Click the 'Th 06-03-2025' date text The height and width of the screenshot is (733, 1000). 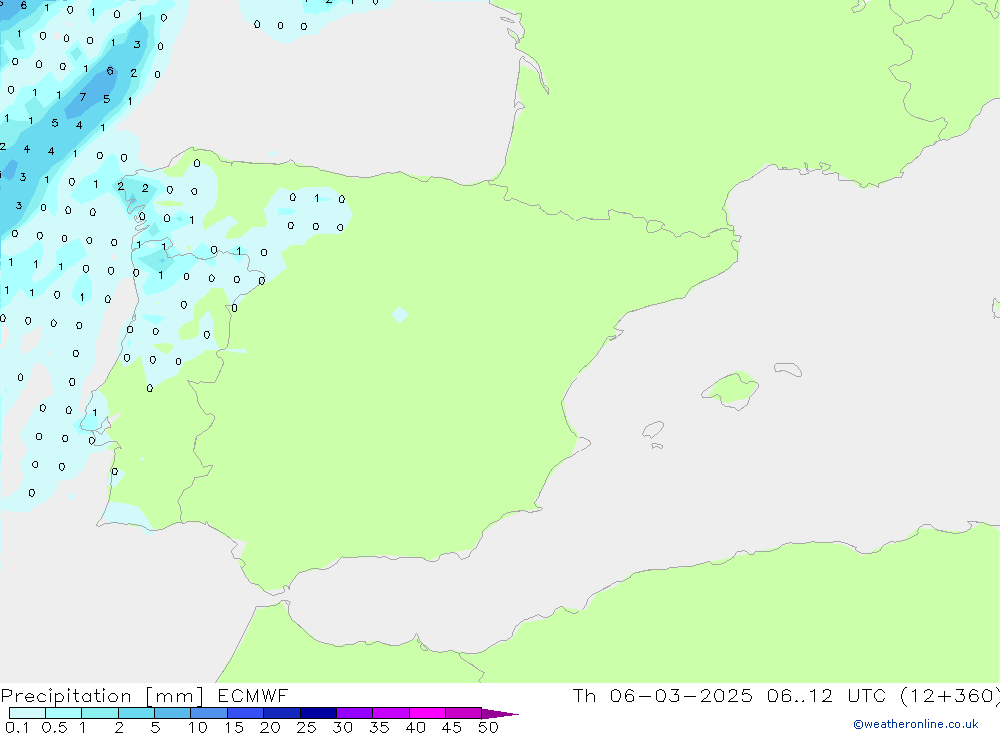pyautogui.click(x=662, y=695)
